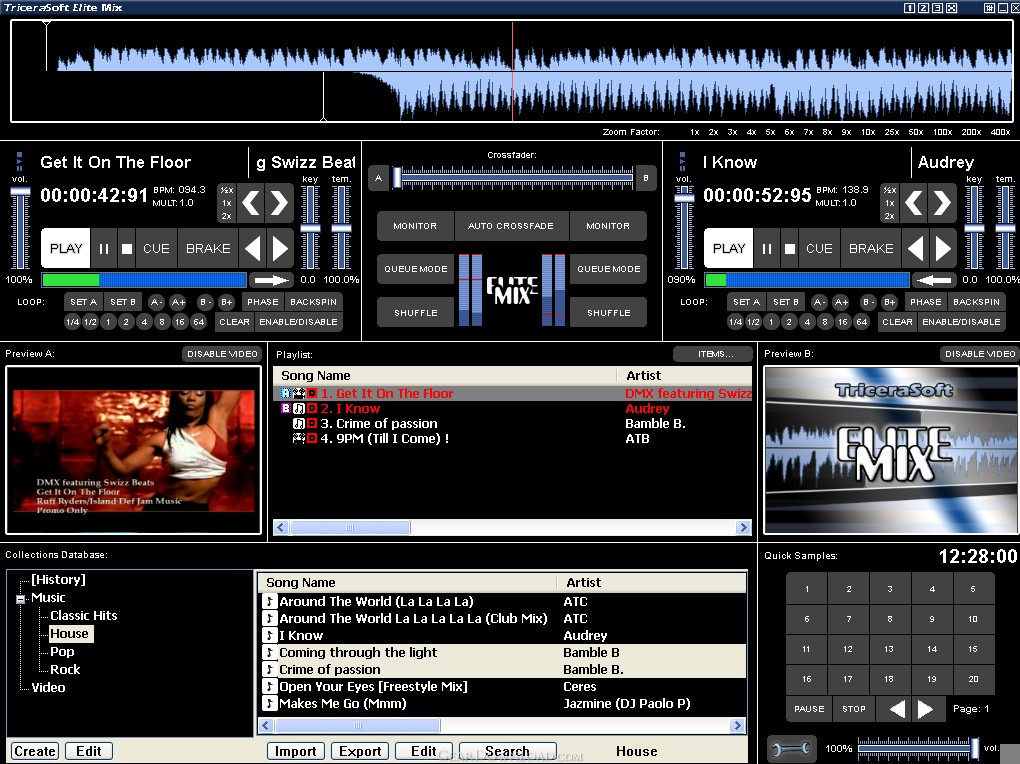
Task: Click the Export button
Action: tap(360, 752)
